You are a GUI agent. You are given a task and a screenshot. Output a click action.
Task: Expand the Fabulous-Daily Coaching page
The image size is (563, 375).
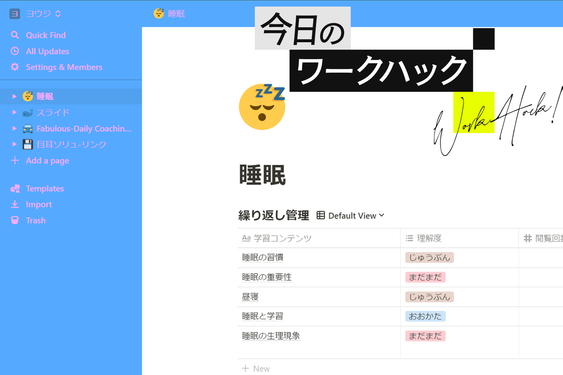tap(14, 128)
